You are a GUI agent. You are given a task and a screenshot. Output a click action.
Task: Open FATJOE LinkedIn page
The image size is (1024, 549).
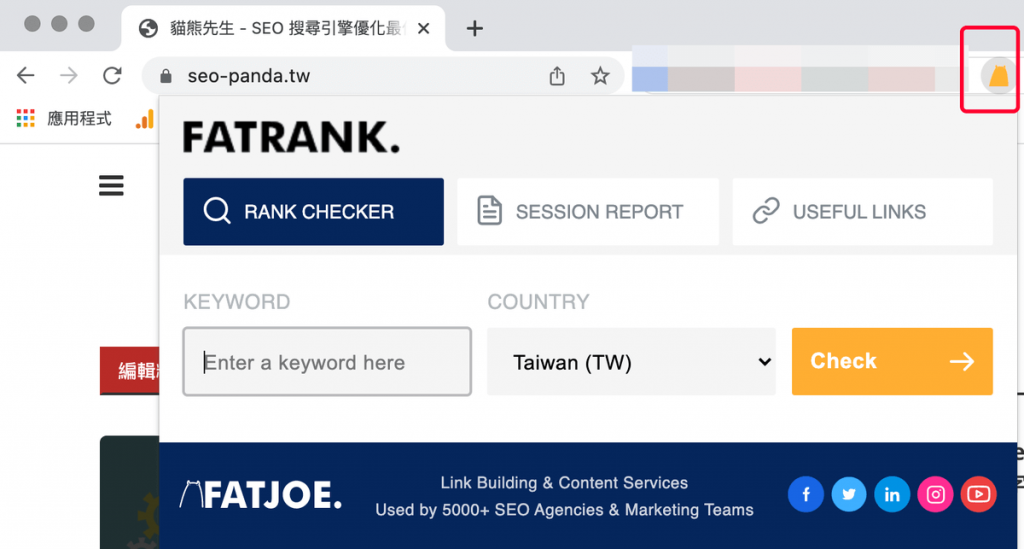tap(891, 494)
